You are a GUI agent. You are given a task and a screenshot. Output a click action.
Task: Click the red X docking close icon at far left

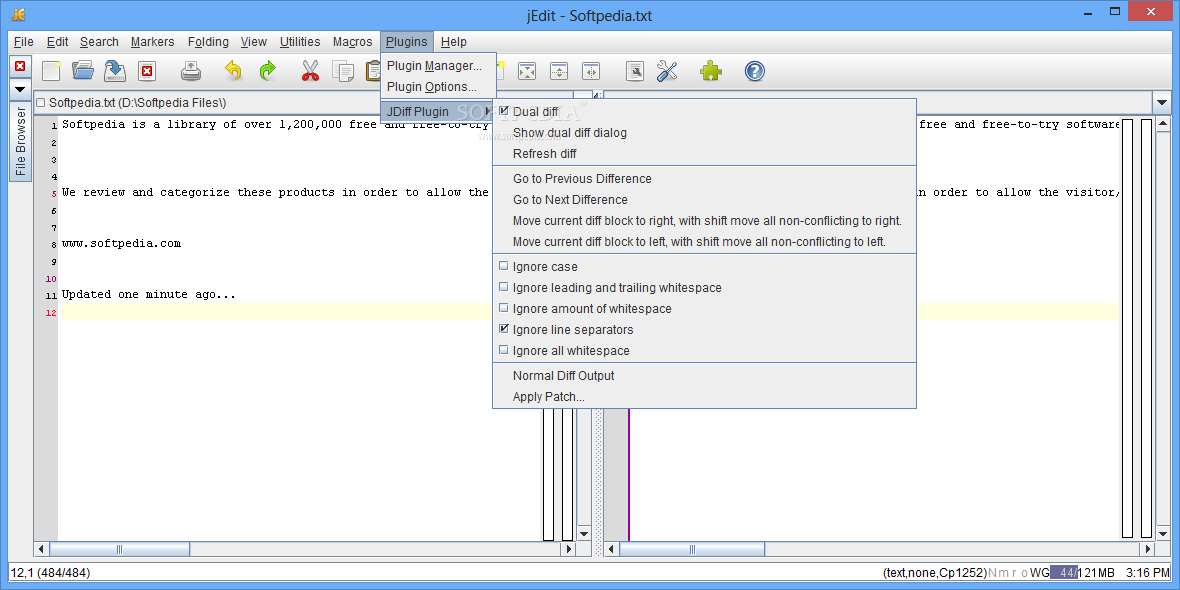tap(20, 66)
